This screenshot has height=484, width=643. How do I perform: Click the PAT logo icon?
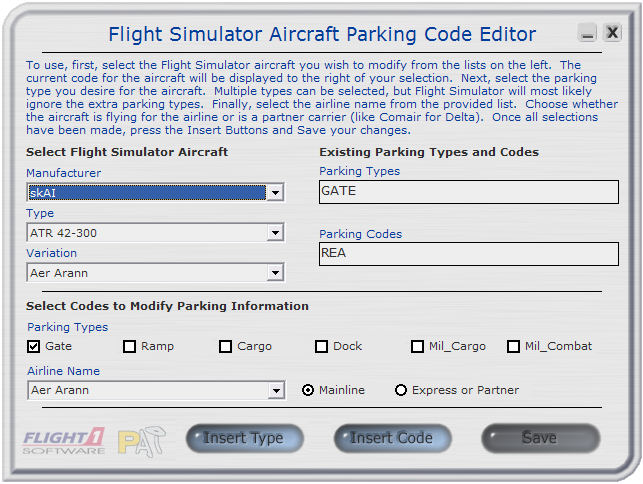point(141,442)
